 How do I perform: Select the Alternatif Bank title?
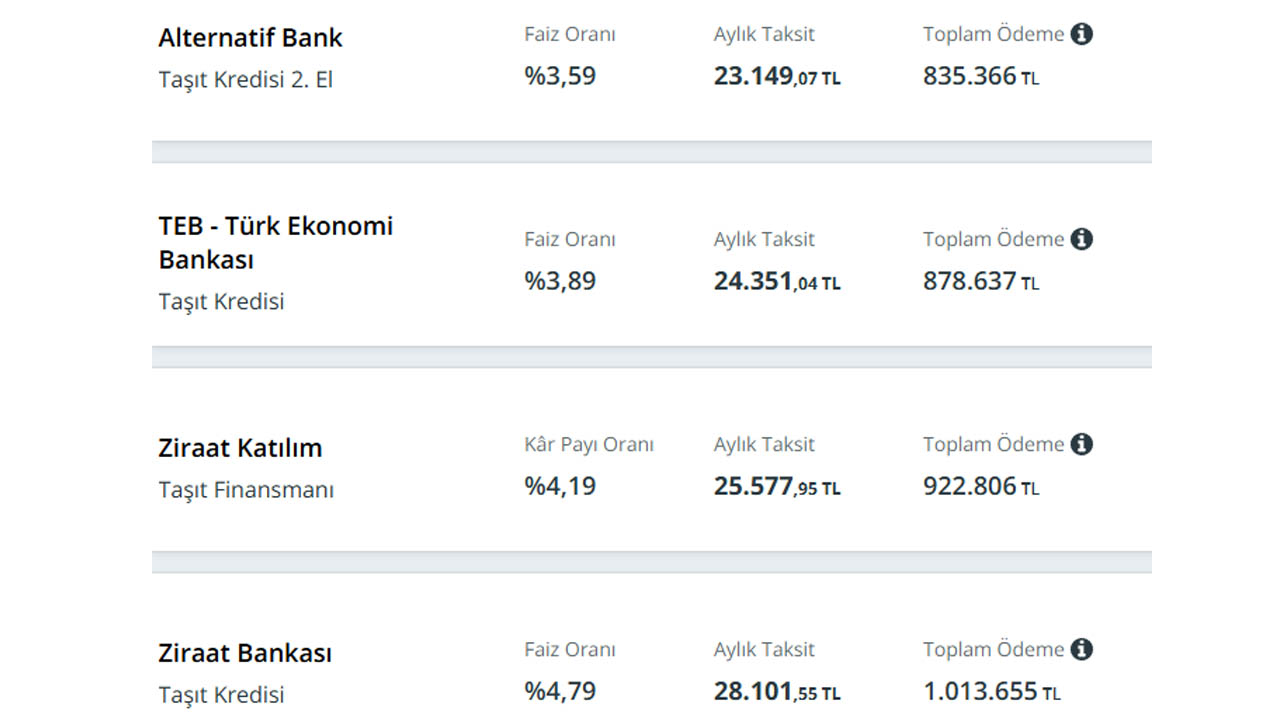250,38
